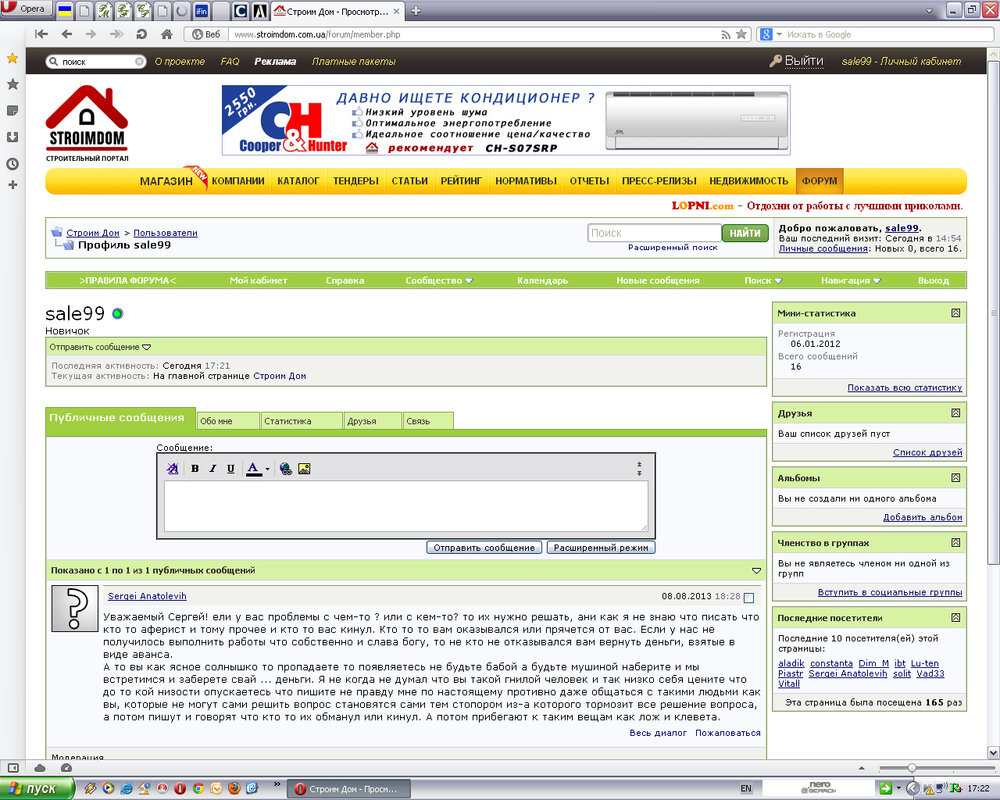
Task: Open Opera sidebar downloads panel
Action: point(12,137)
